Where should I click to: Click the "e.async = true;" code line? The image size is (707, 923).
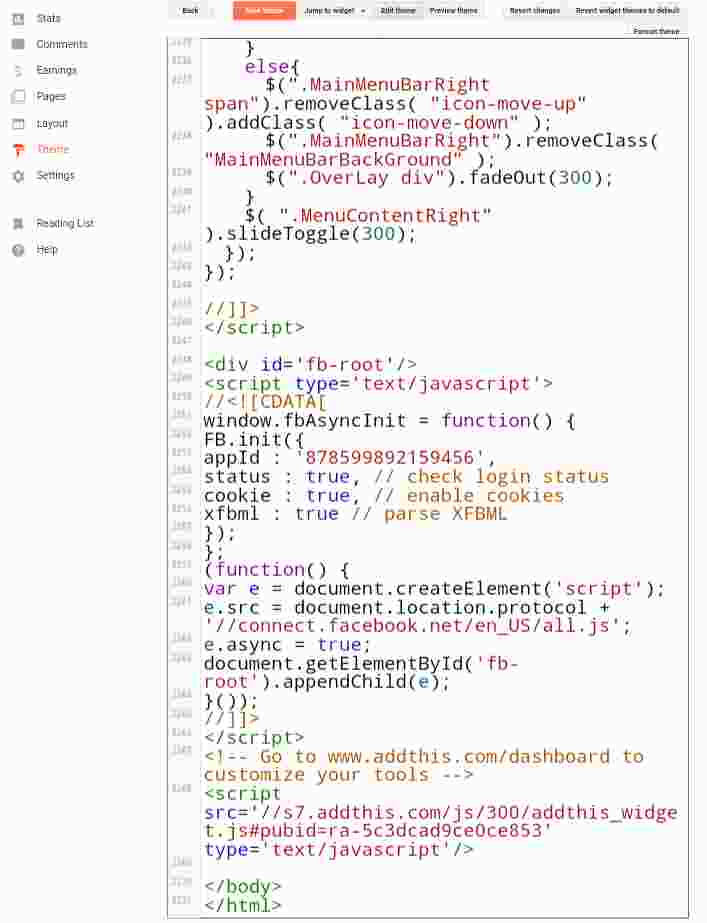(287, 645)
